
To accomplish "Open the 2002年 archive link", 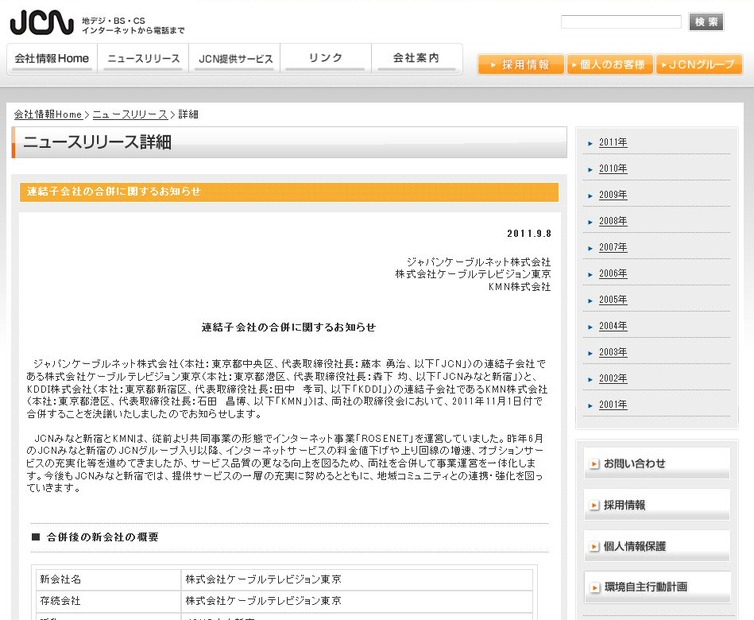I will (613, 378).
